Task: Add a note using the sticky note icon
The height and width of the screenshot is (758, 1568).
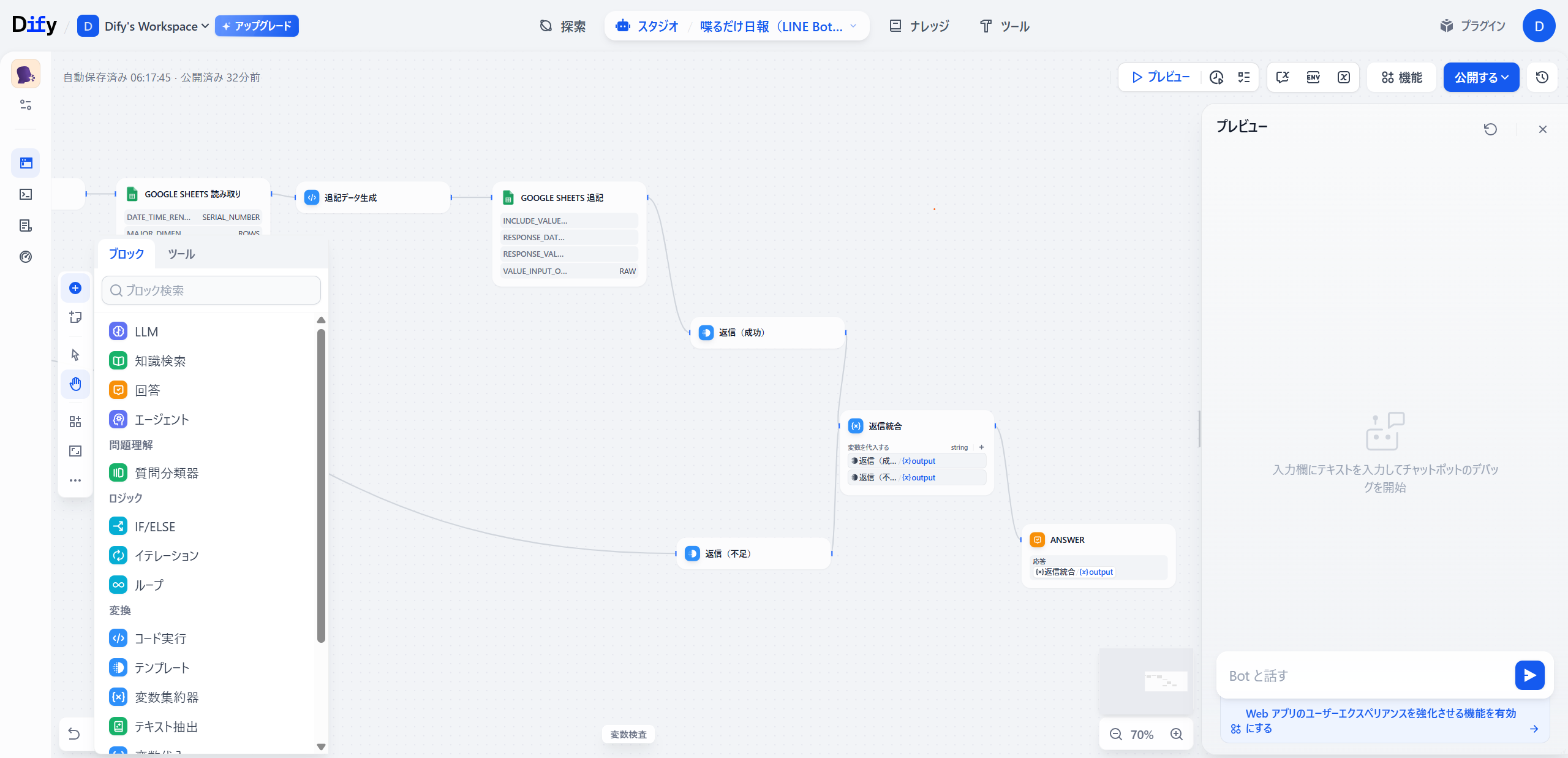Action: coord(75,317)
